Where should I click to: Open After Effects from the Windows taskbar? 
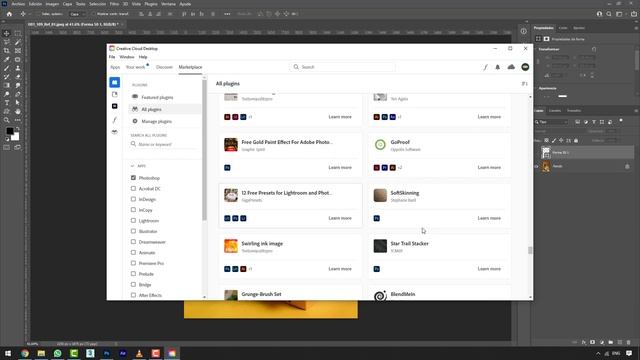coord(123,353)
